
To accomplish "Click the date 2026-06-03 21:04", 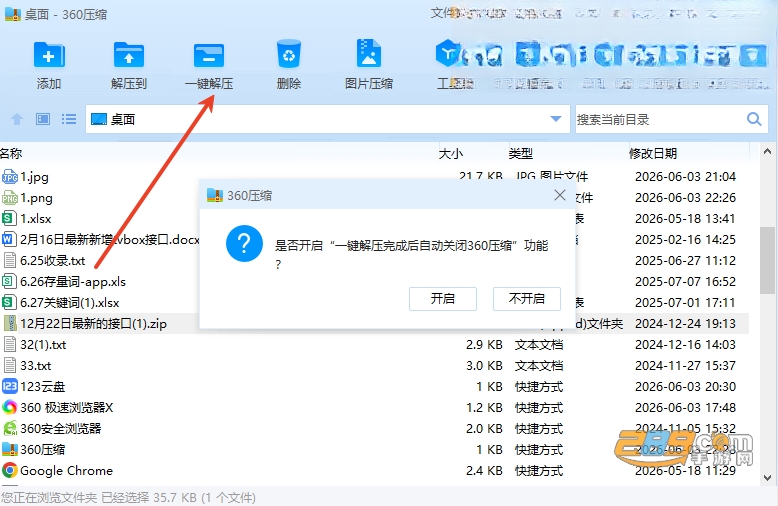I will point(685,177).
